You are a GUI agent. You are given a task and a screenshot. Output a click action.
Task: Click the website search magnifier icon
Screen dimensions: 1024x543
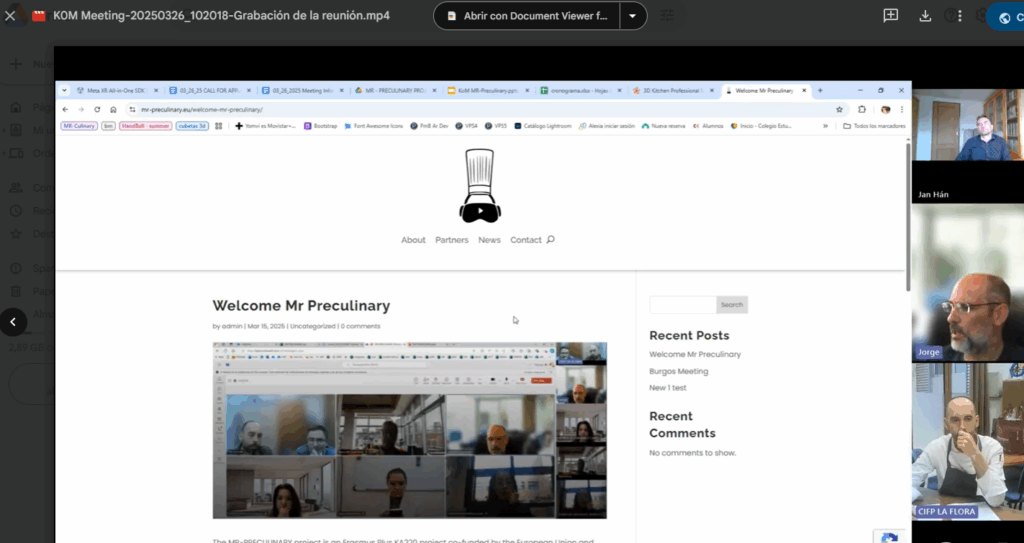point(551,240)
